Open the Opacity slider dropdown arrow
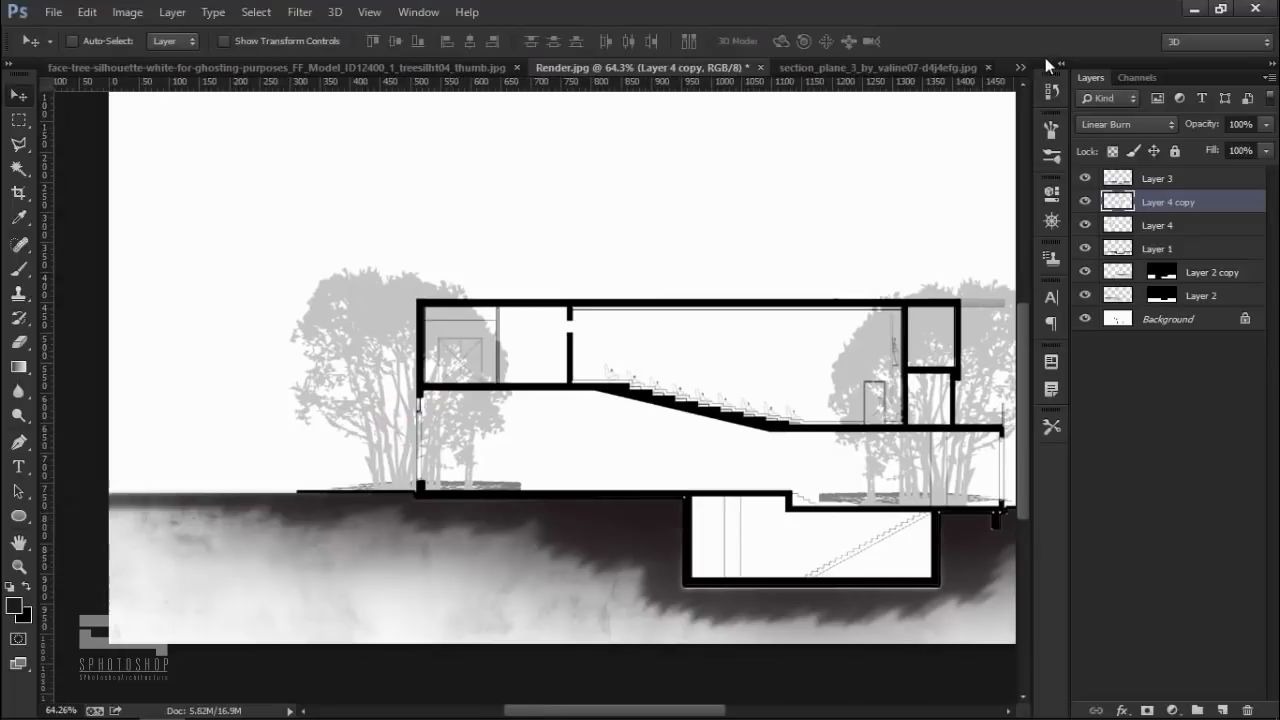 [1266, 124]
